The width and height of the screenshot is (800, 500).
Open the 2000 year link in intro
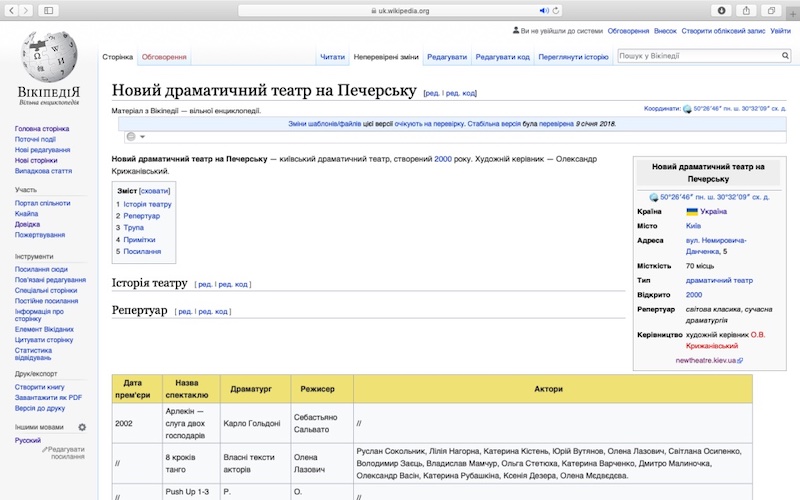443,159
